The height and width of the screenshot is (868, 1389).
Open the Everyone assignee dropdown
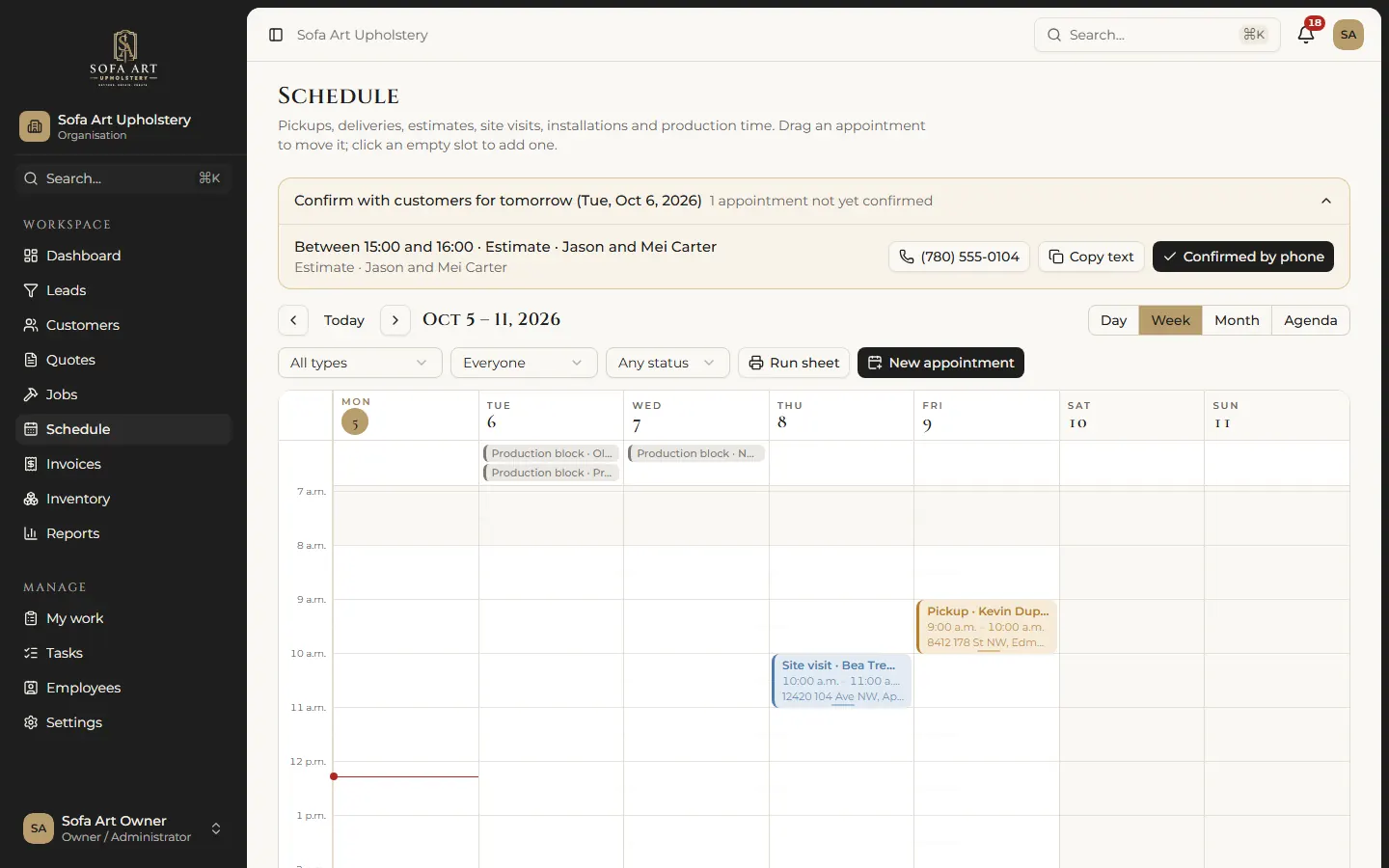(524, 363)
